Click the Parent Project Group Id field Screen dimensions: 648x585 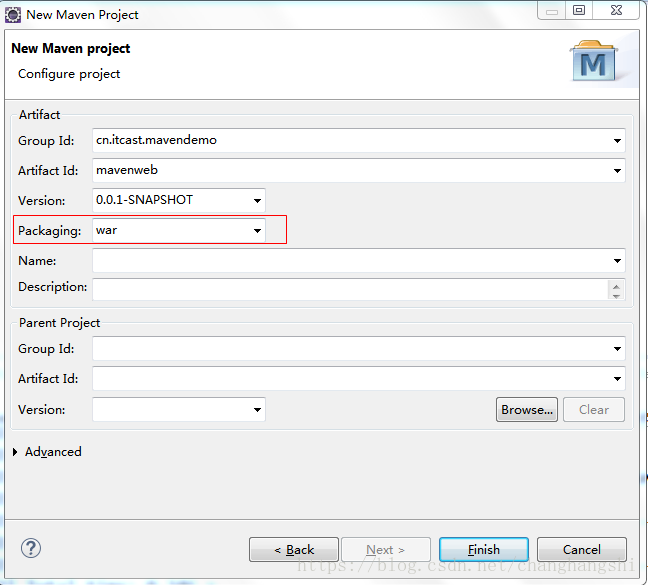tap(359, 349)
